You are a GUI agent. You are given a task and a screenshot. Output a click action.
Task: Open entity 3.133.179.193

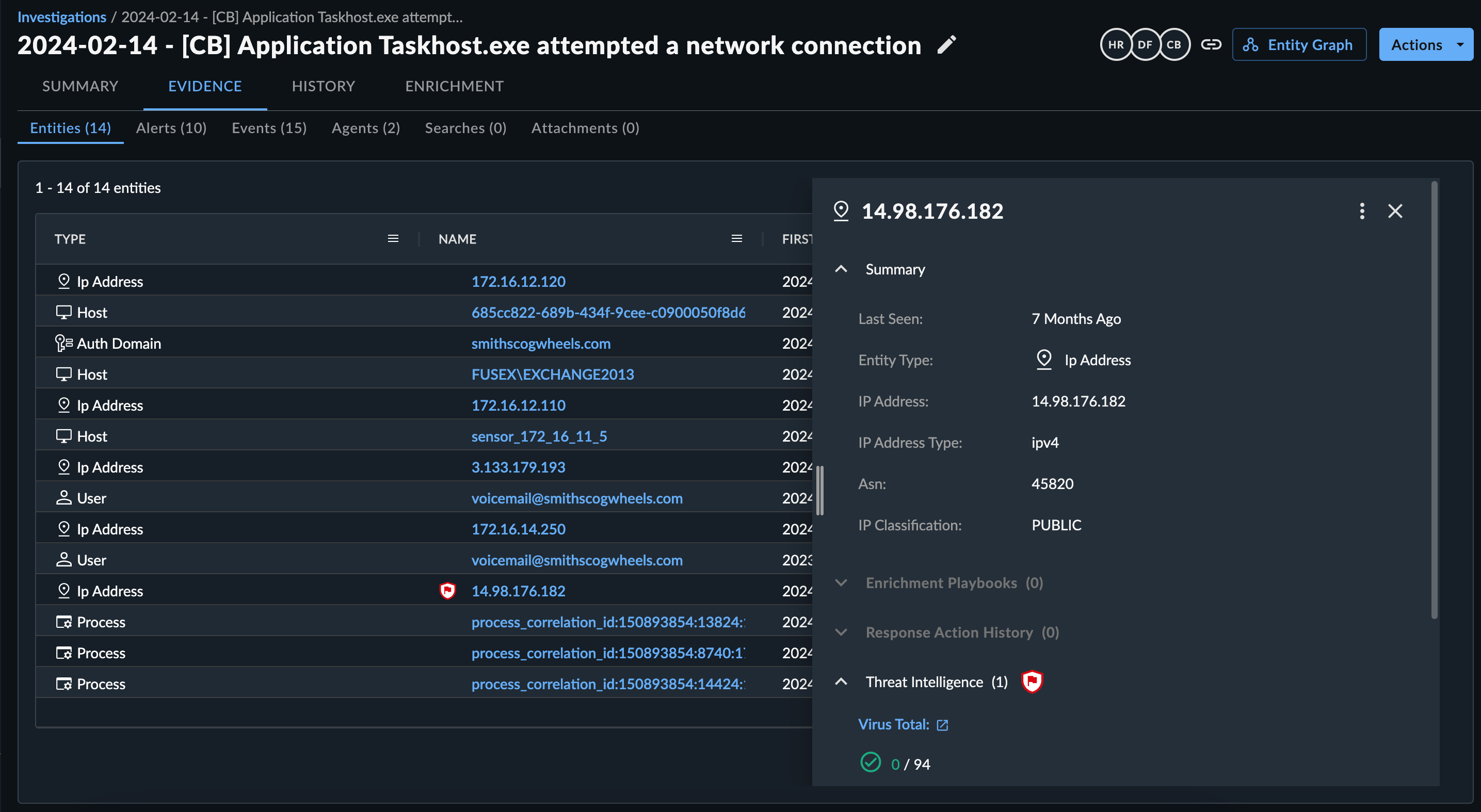pyautogui.click(x=518, y=467)
